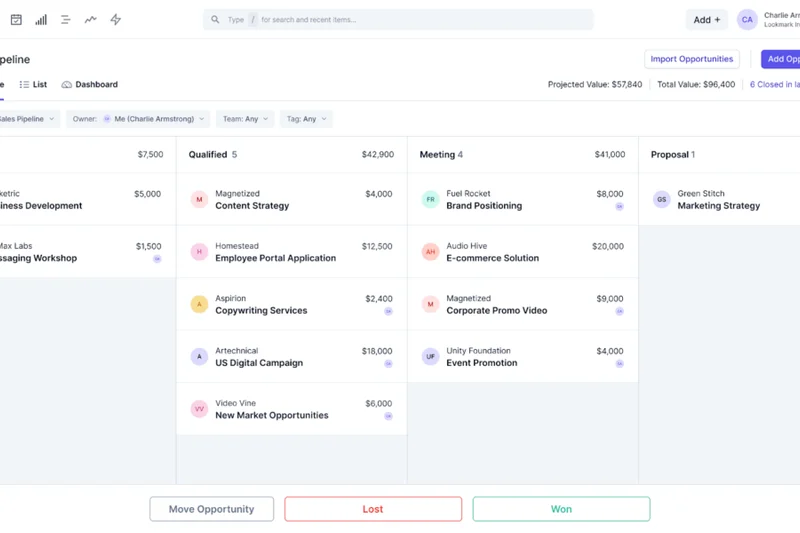Click the Green Stitch GS avatar
This screenshot has height=533, width=800.
click(661, 200)
